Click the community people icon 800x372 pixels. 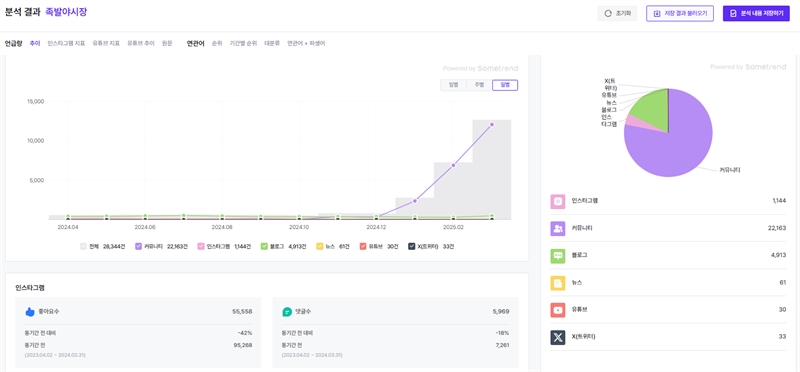click(x=558, y=228)
